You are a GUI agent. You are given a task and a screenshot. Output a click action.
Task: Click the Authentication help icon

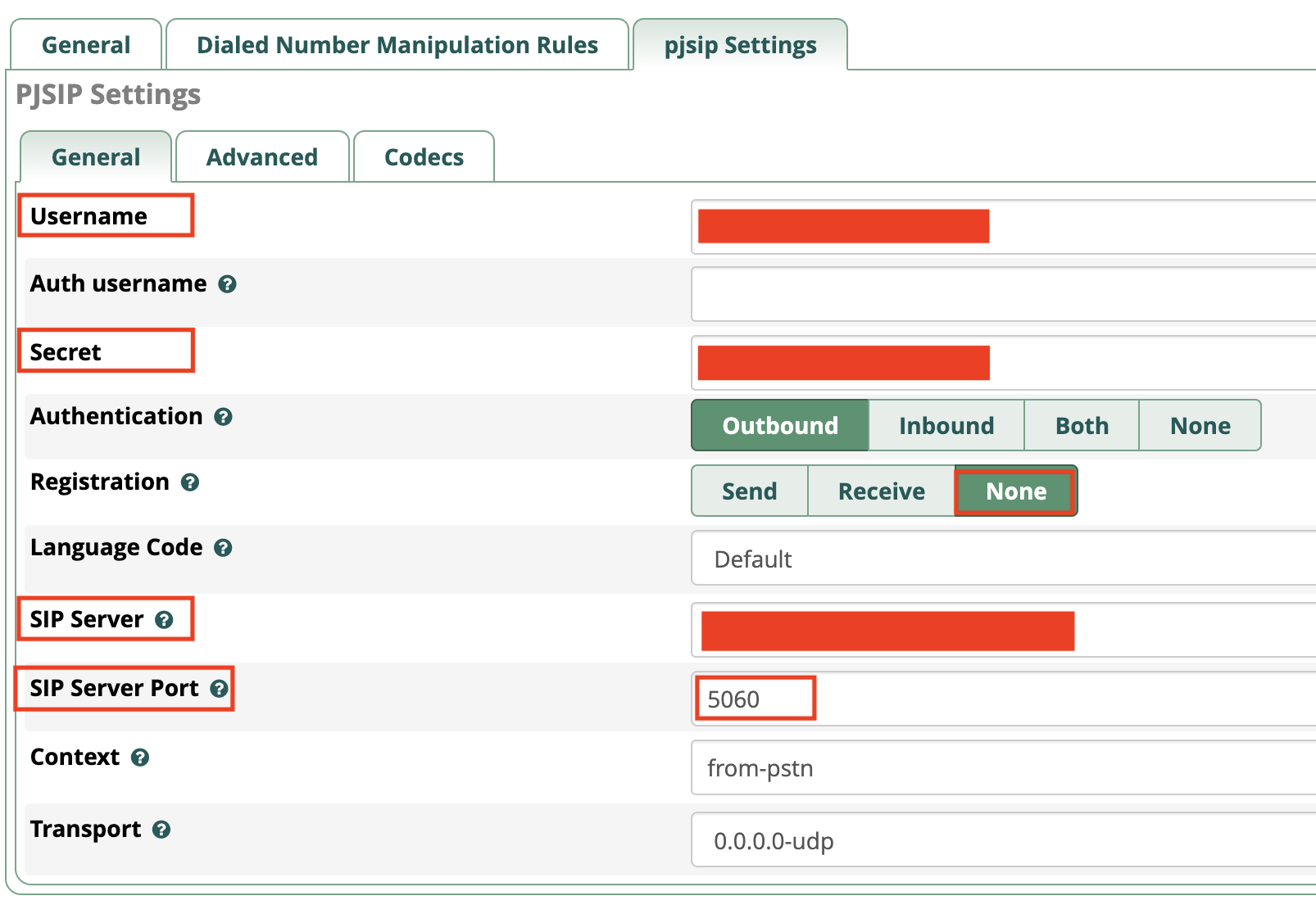(x=223, y=417)
